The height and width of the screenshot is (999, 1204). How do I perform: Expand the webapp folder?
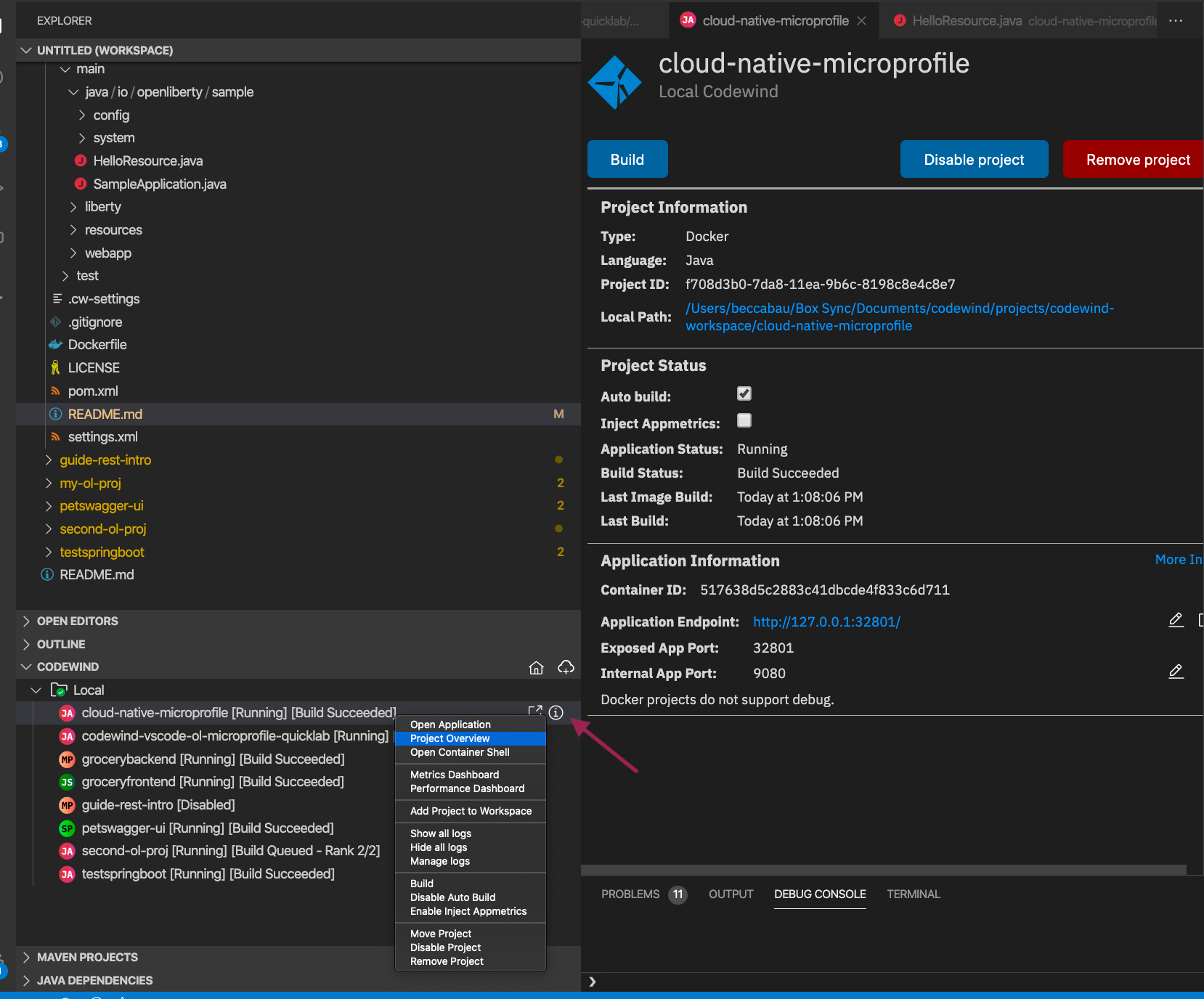tap(73, 253)
